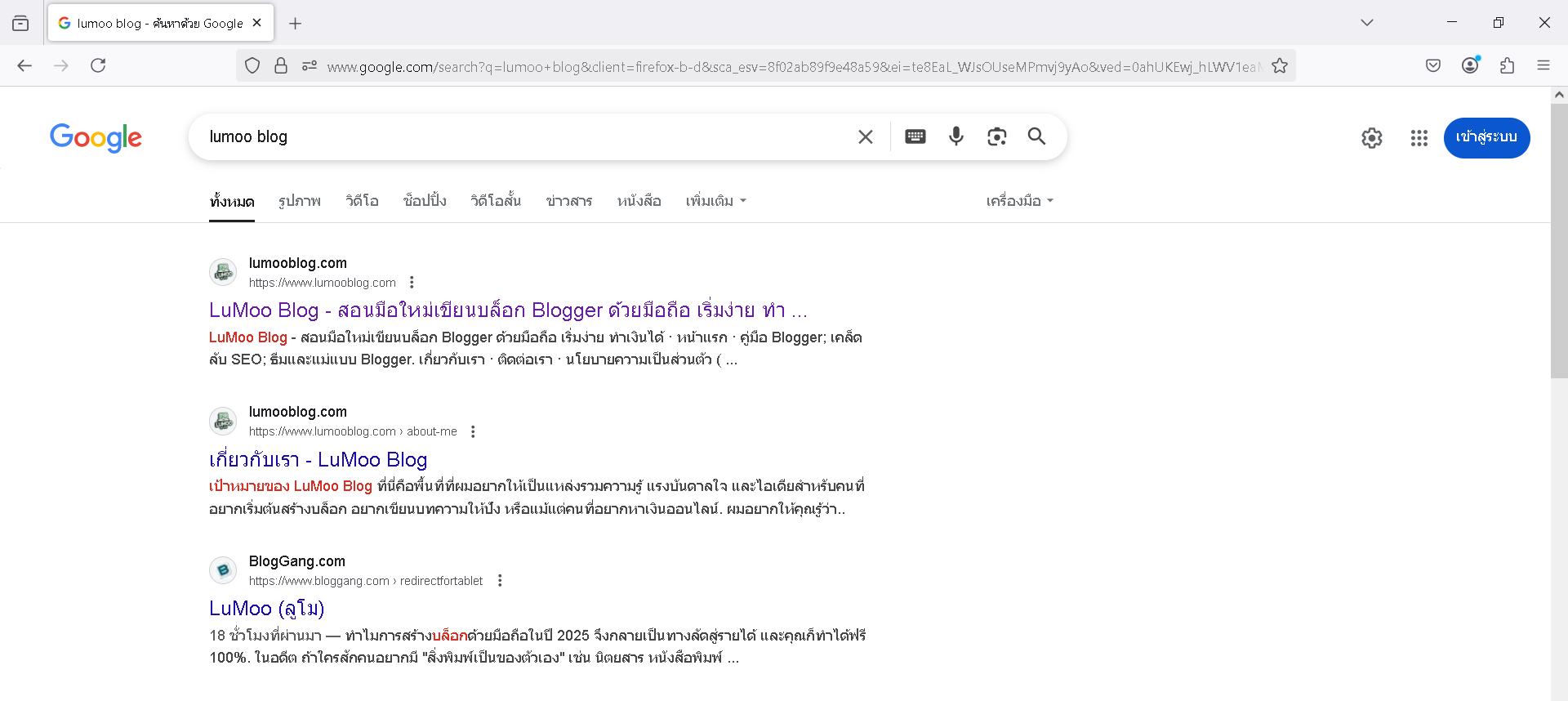Search by image with Lens icon
The width and height of the screenshot is (1568, 701).
[996, 136]
